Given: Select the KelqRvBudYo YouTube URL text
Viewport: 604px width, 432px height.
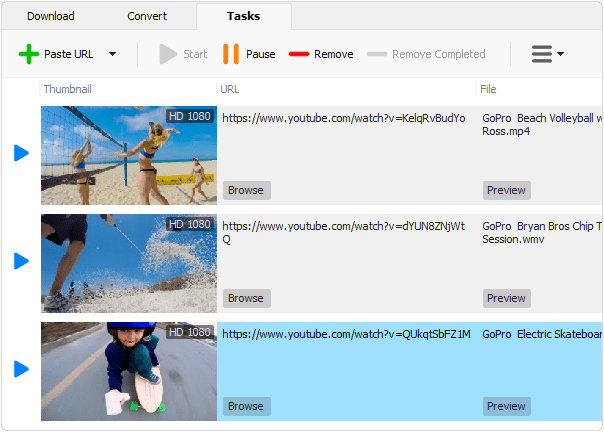Looking at the screenshot, I should tap(344, 118).
